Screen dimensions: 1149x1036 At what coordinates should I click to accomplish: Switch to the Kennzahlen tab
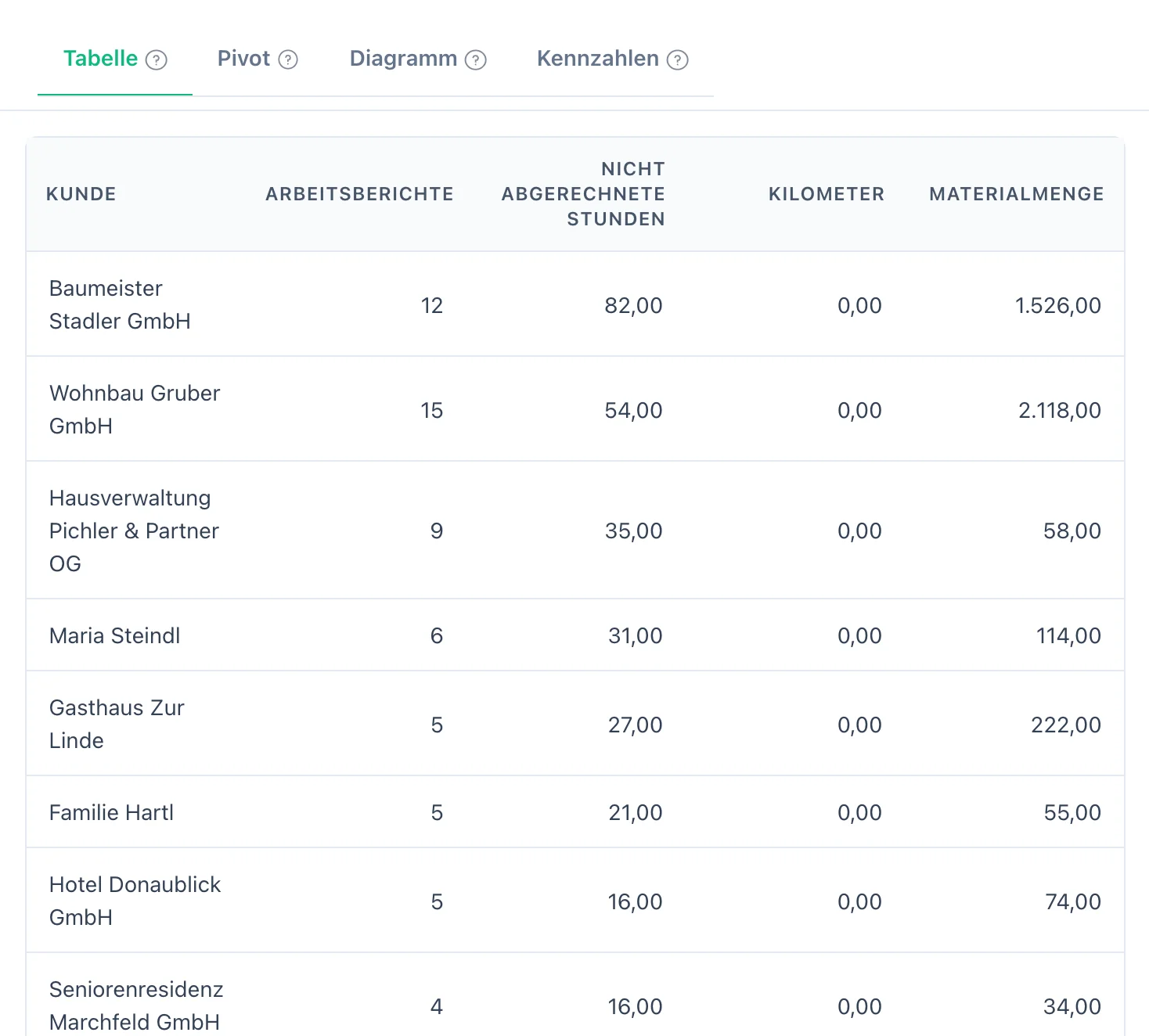[x=598, y=59]
